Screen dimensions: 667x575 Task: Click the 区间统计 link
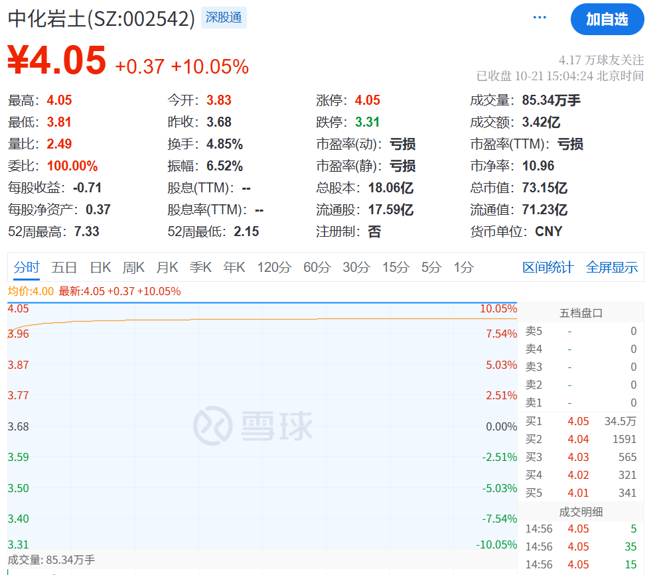coord(548,267)
